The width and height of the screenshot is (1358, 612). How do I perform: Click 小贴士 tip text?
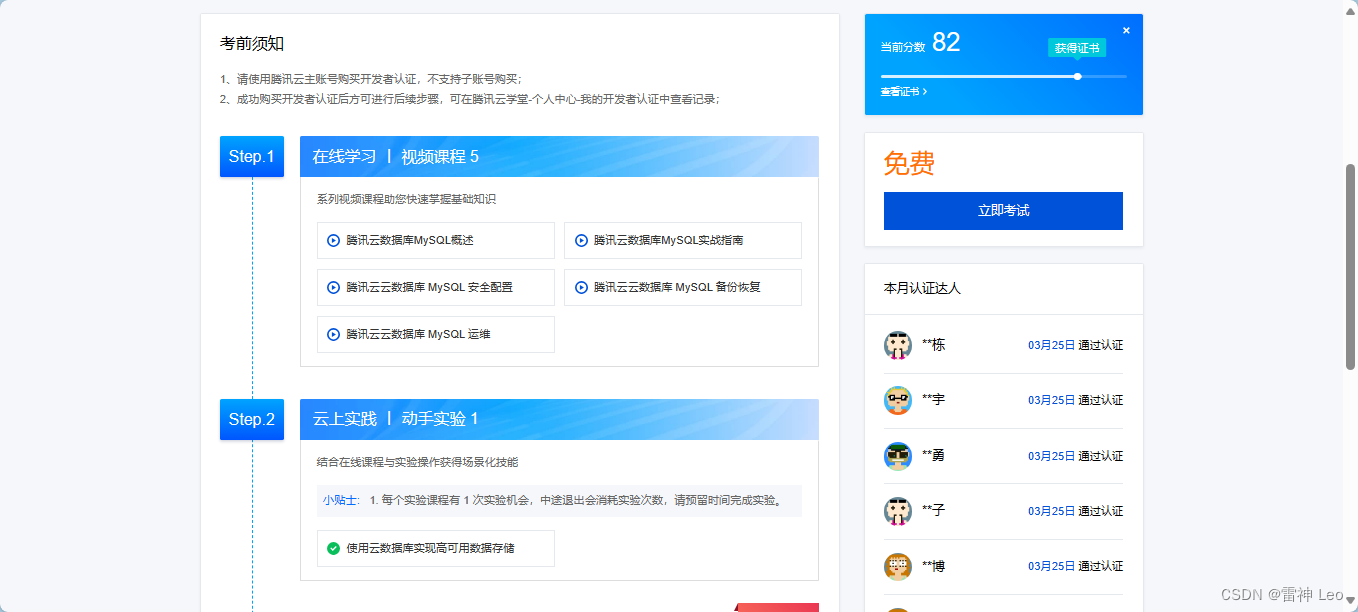(x=340, y=500)
